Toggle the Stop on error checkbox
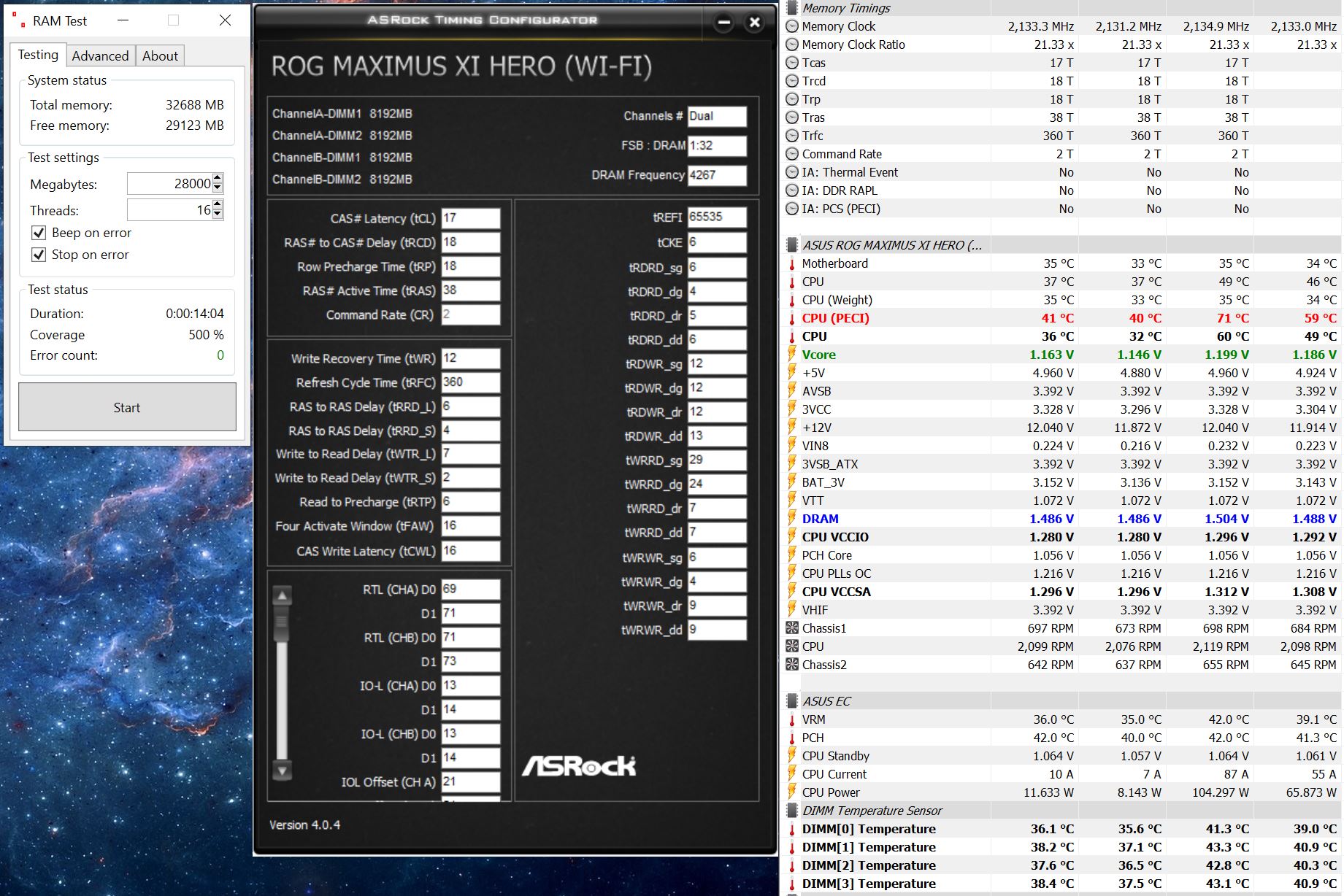Viewport: 1344px width, 896px height. tap(39, 255)
